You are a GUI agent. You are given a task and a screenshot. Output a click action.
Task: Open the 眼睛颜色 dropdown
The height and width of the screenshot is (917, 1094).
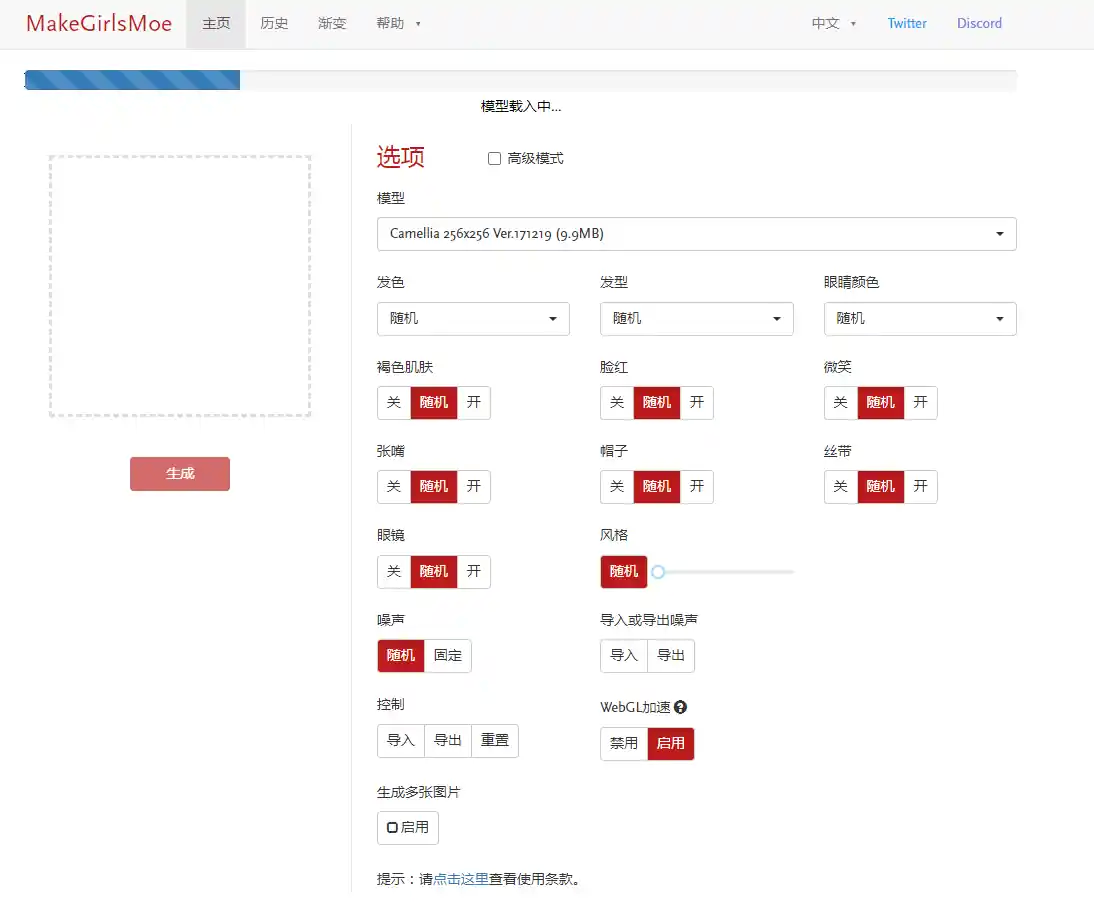tap(920, 318)
